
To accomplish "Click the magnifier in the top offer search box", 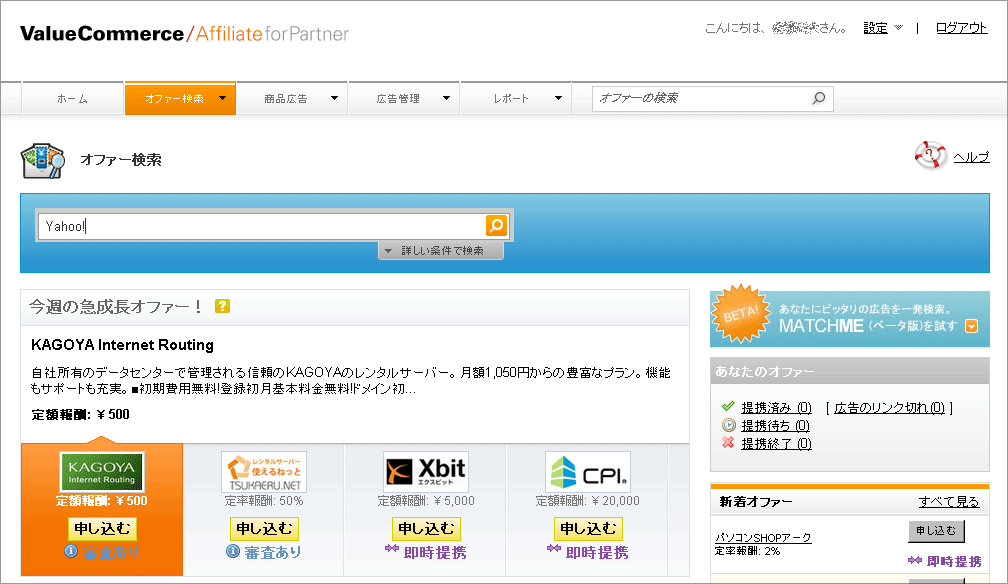I will coord(818,98).
